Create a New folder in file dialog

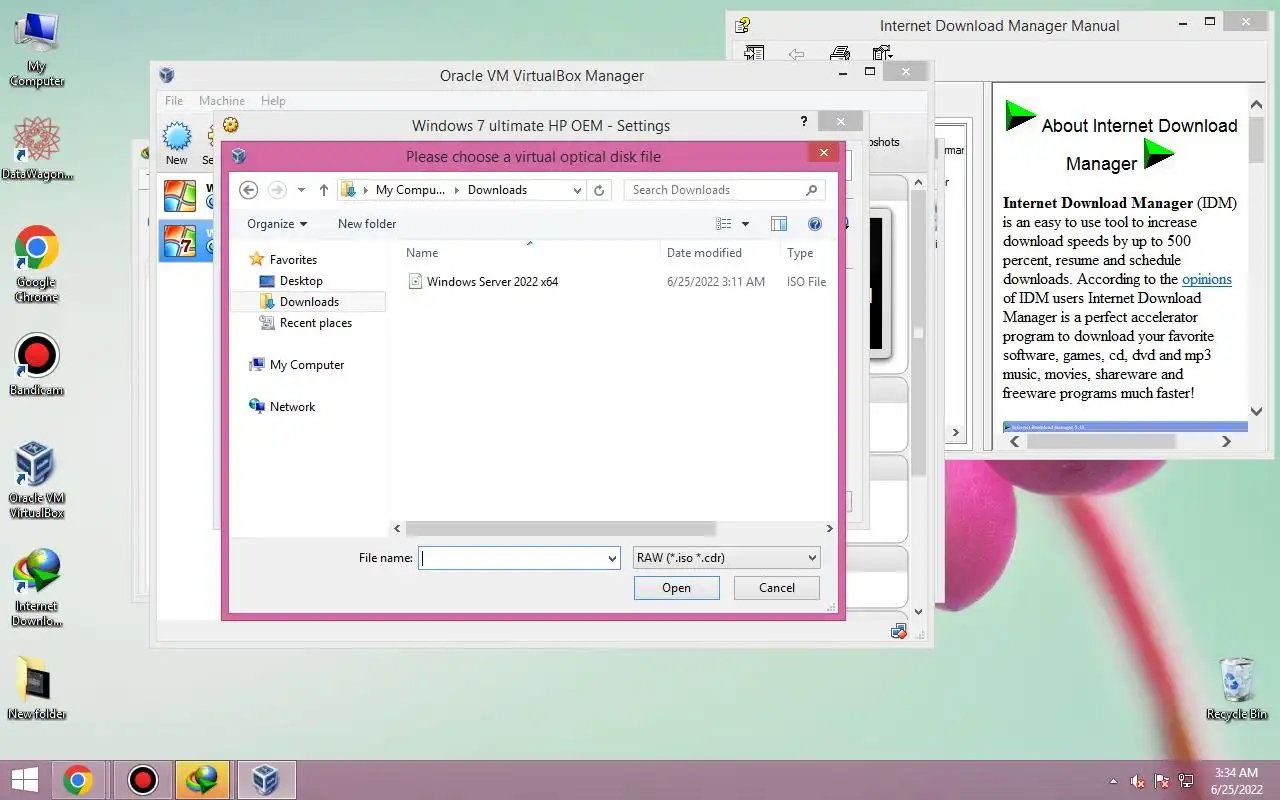(x=367, y=224)
